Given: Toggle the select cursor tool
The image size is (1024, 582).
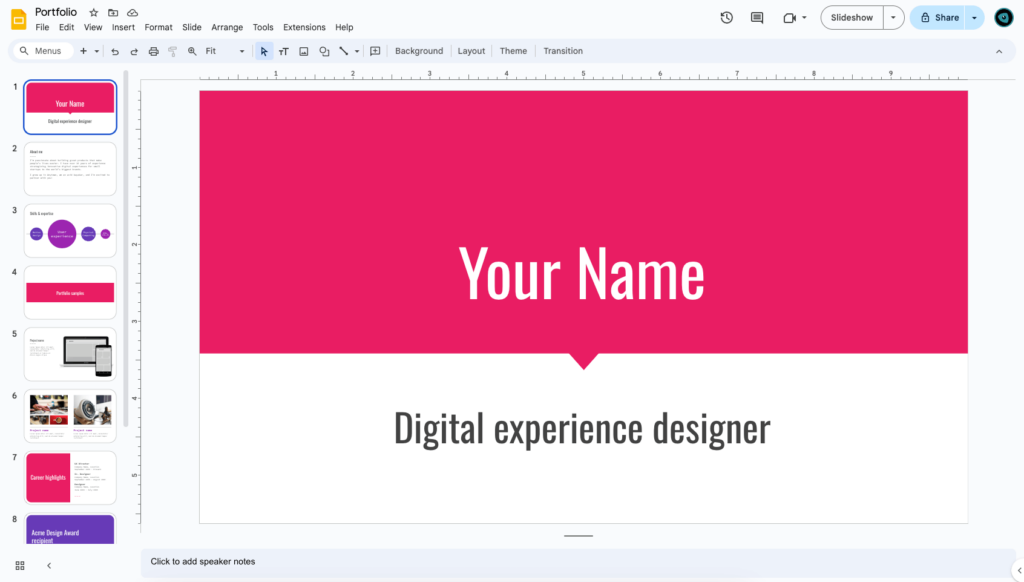Looking at the screenshot, I should coord(264,51).
